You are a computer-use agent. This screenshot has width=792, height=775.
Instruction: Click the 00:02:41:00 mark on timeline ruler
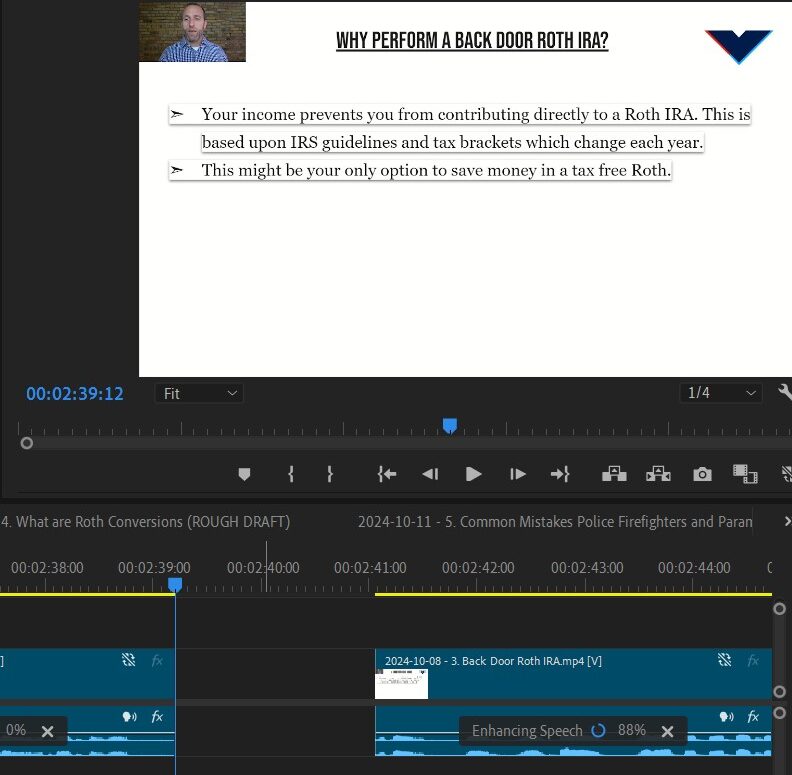pos(370,567)
